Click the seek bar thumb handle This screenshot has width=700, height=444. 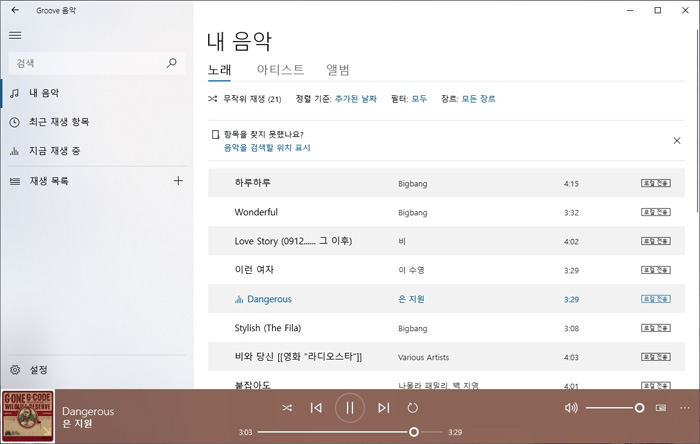pos(414,432)
